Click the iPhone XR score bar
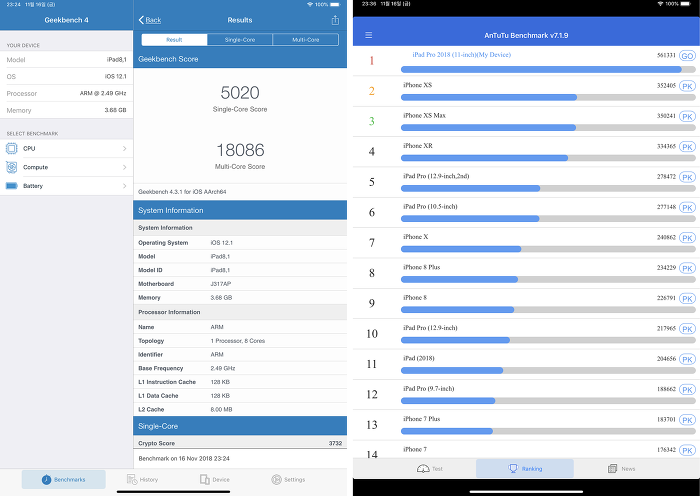 [548, 158]
